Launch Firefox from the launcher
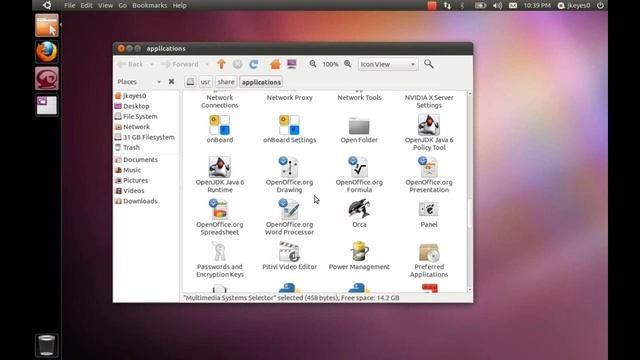 click(47, 52)
